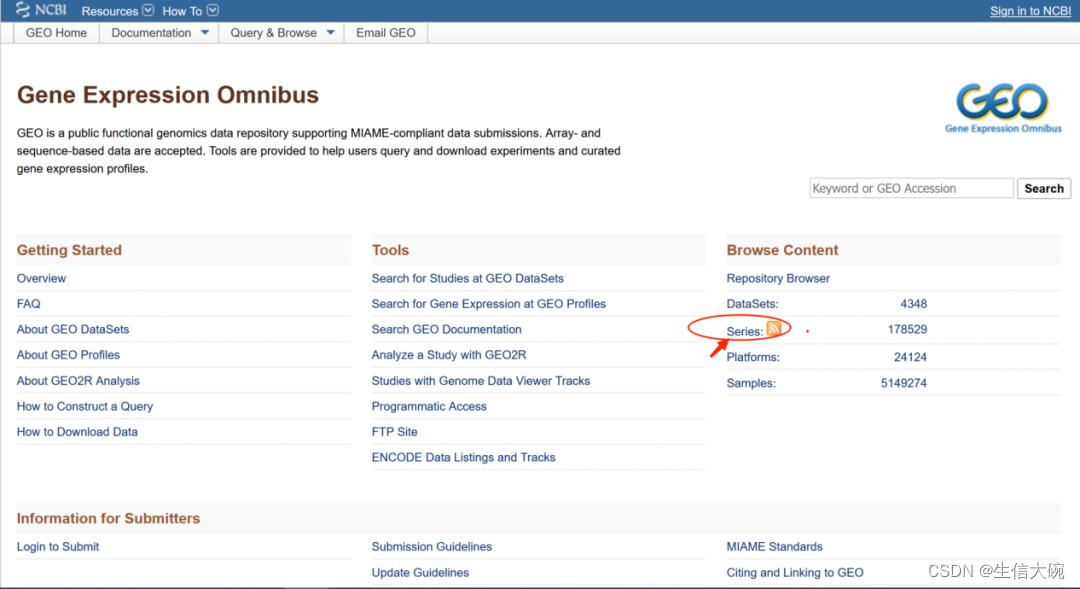The image size is (1080, 589).
Task: Click the GEO logo image
Action: [1003, 108]
